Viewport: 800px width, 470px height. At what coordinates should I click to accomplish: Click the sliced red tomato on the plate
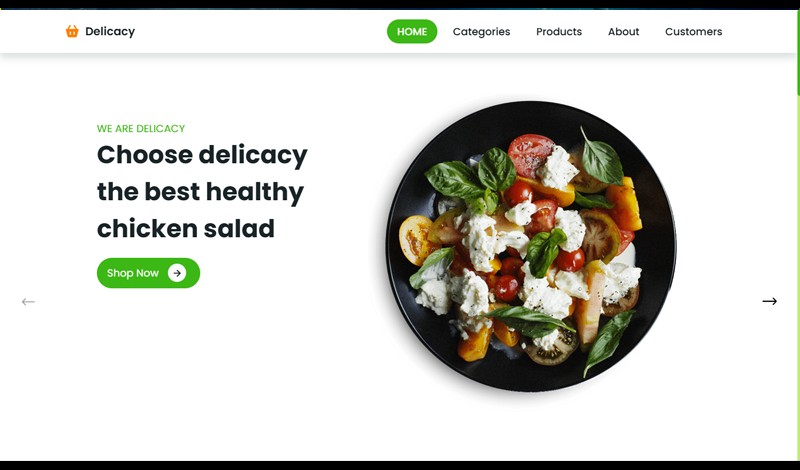click(x=529, y=154)
